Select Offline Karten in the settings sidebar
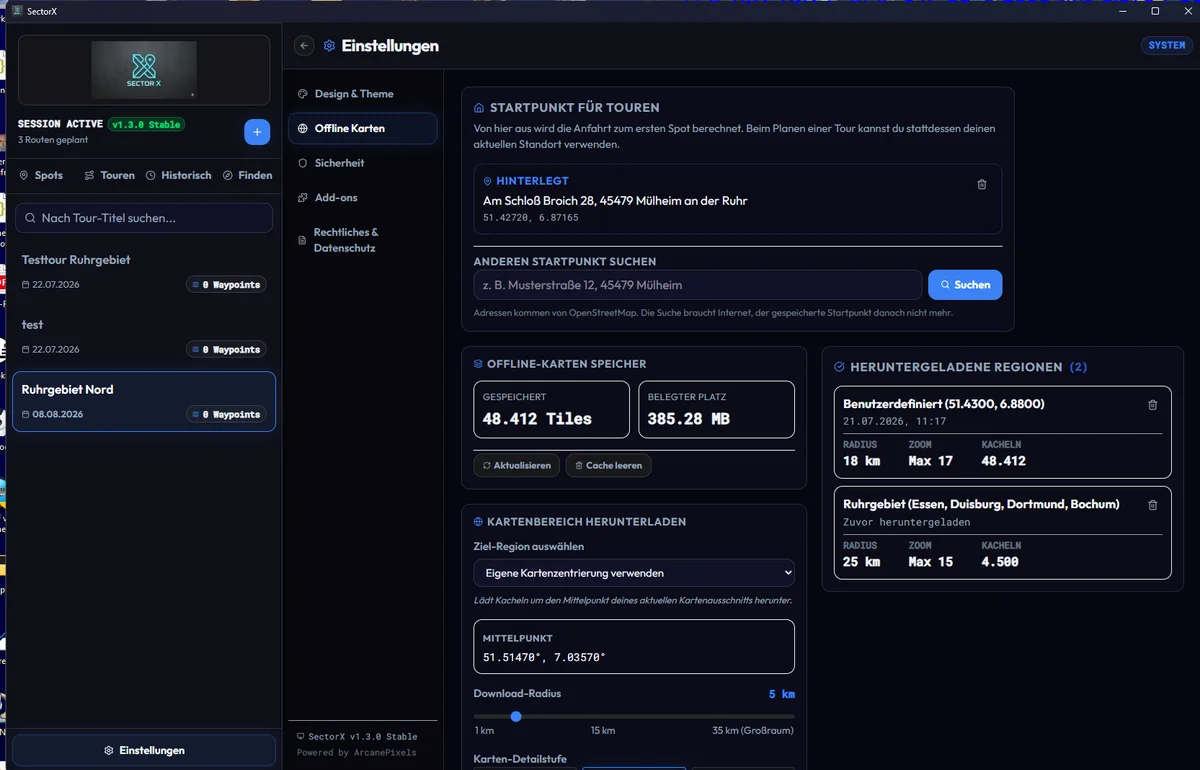Image resolution: width=1200 pixels, height=770 pixels. [x=363, y=129]
